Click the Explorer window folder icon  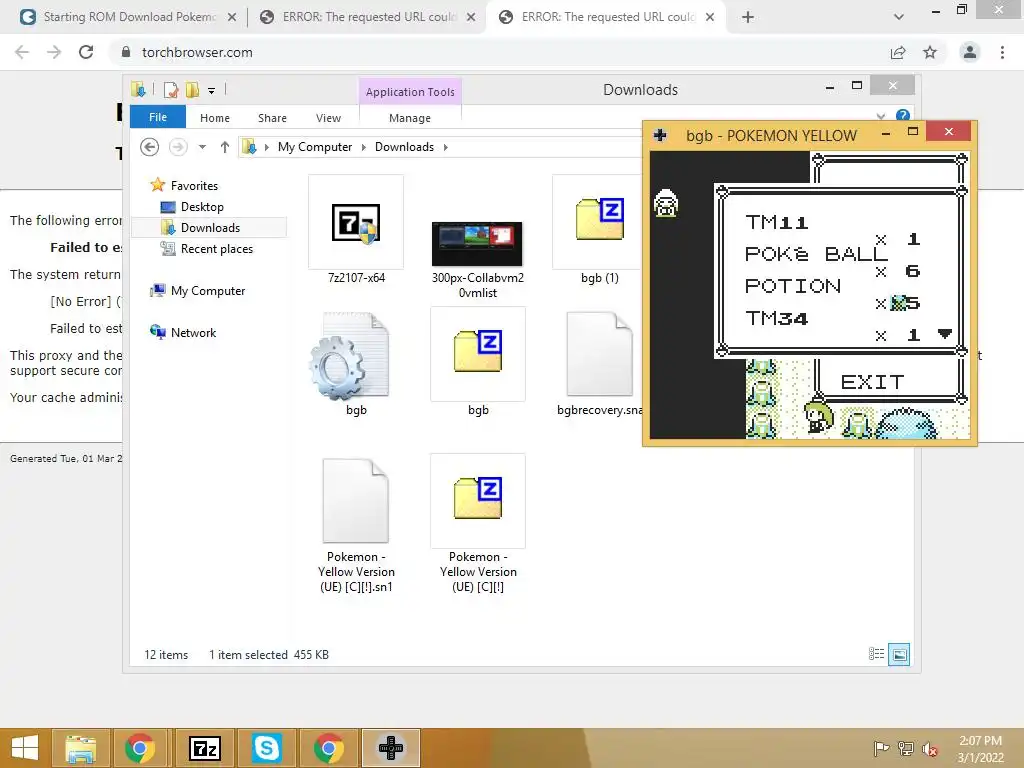(138, 90)
